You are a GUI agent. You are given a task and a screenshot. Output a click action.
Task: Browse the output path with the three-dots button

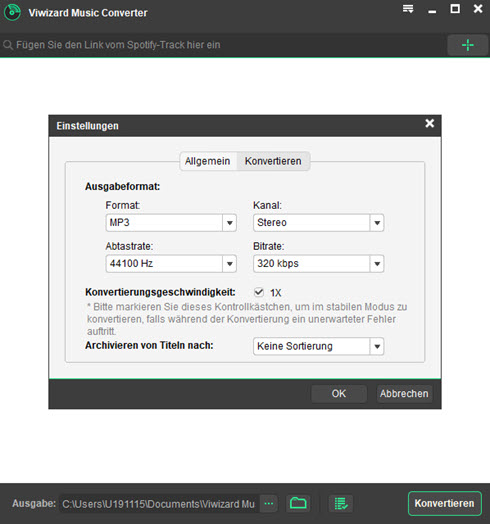pyautogui.click(x=269, y=503)
